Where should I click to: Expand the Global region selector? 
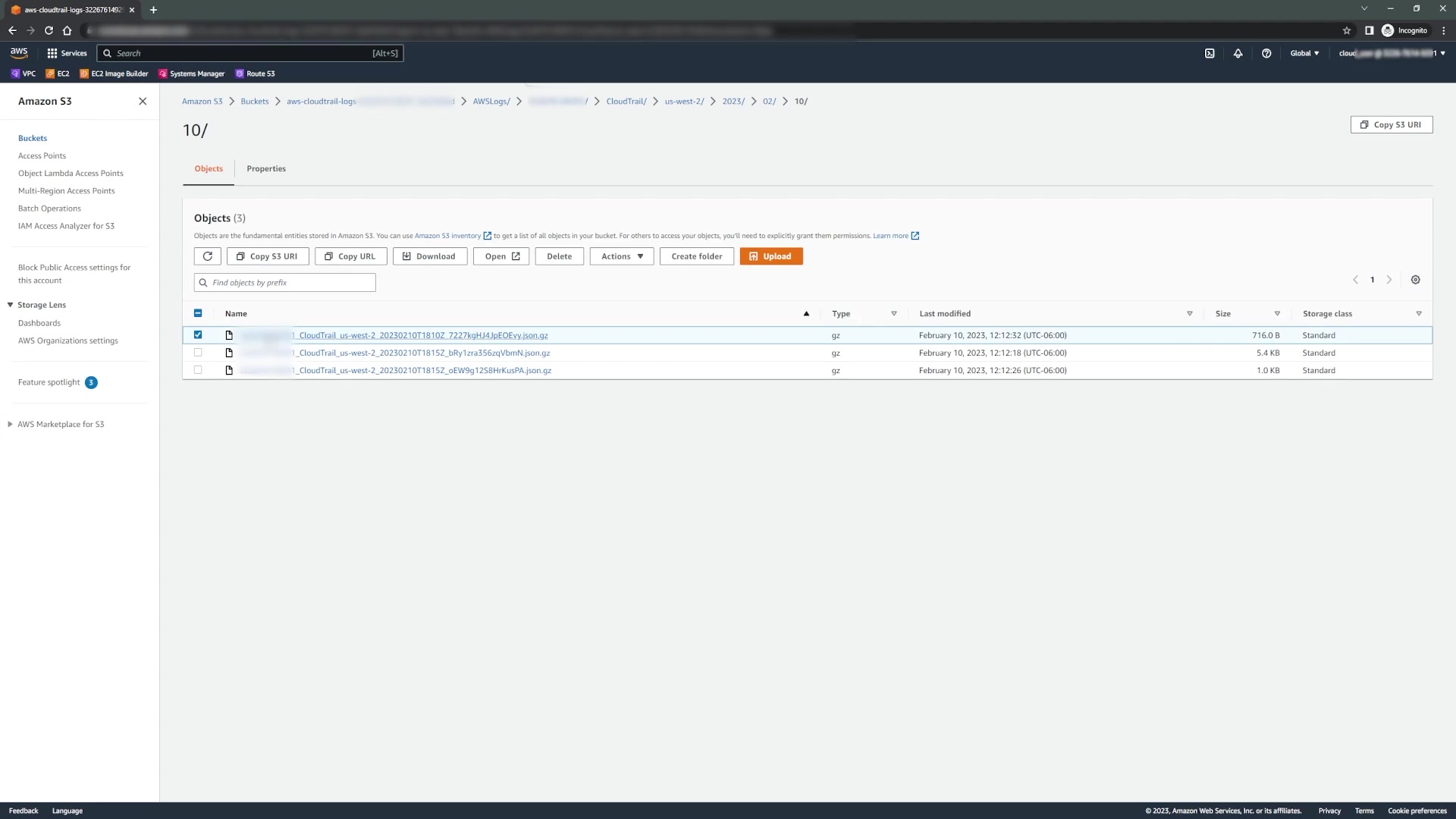[x=1304, y=53]
